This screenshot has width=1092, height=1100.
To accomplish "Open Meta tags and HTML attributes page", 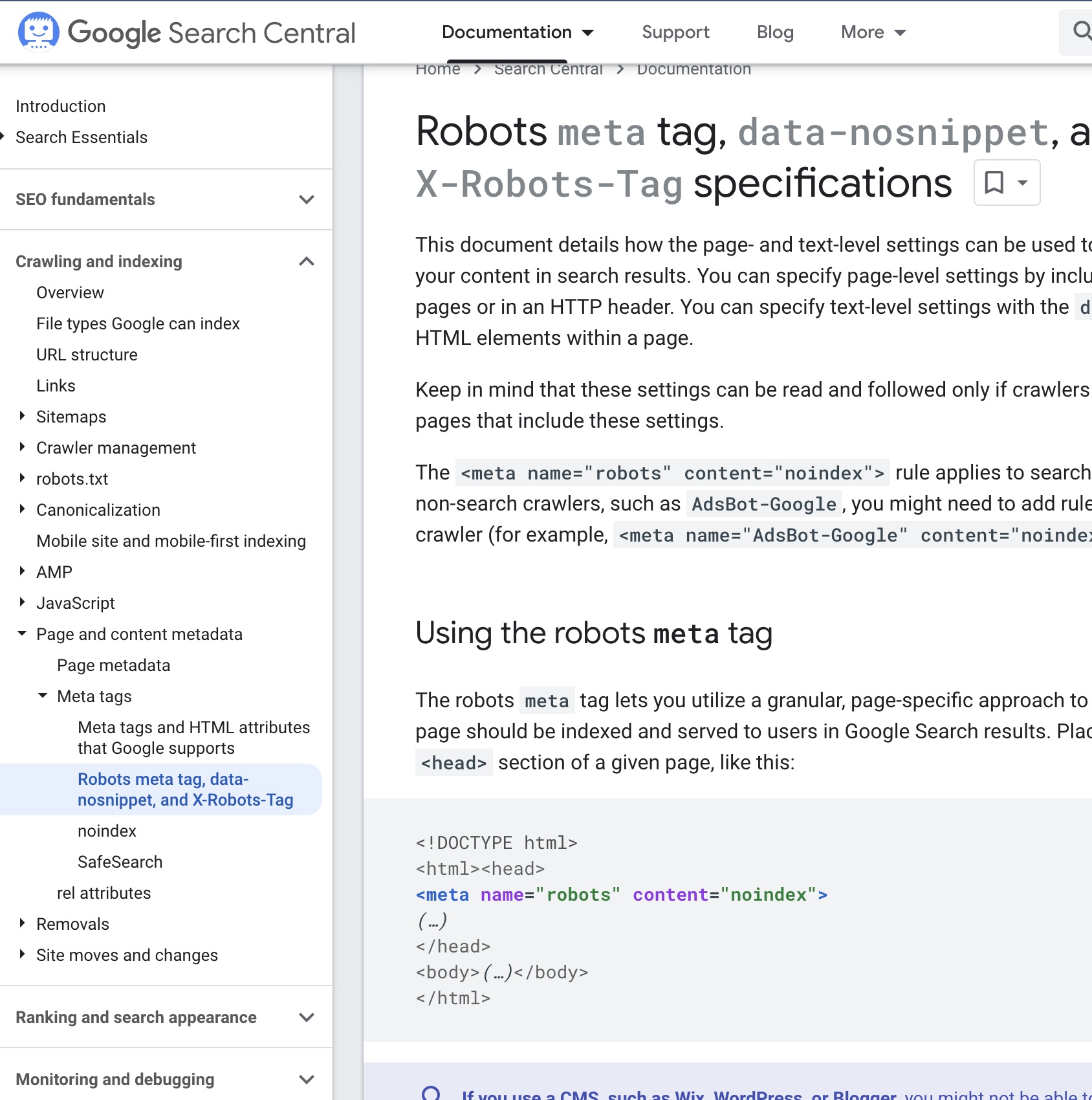I will pos(193,738).
